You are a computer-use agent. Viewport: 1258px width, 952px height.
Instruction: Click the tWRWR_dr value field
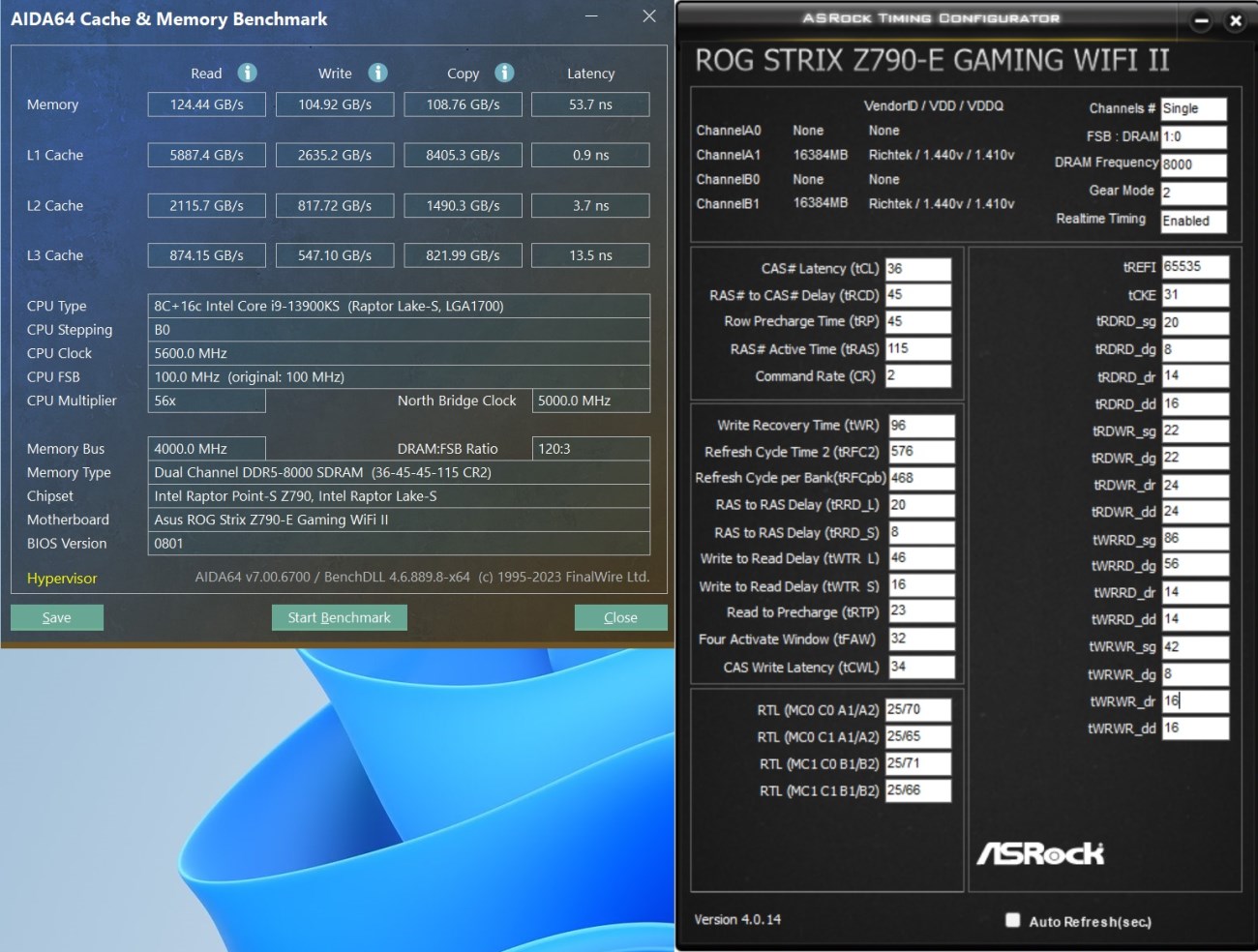tap(1195, 700)
